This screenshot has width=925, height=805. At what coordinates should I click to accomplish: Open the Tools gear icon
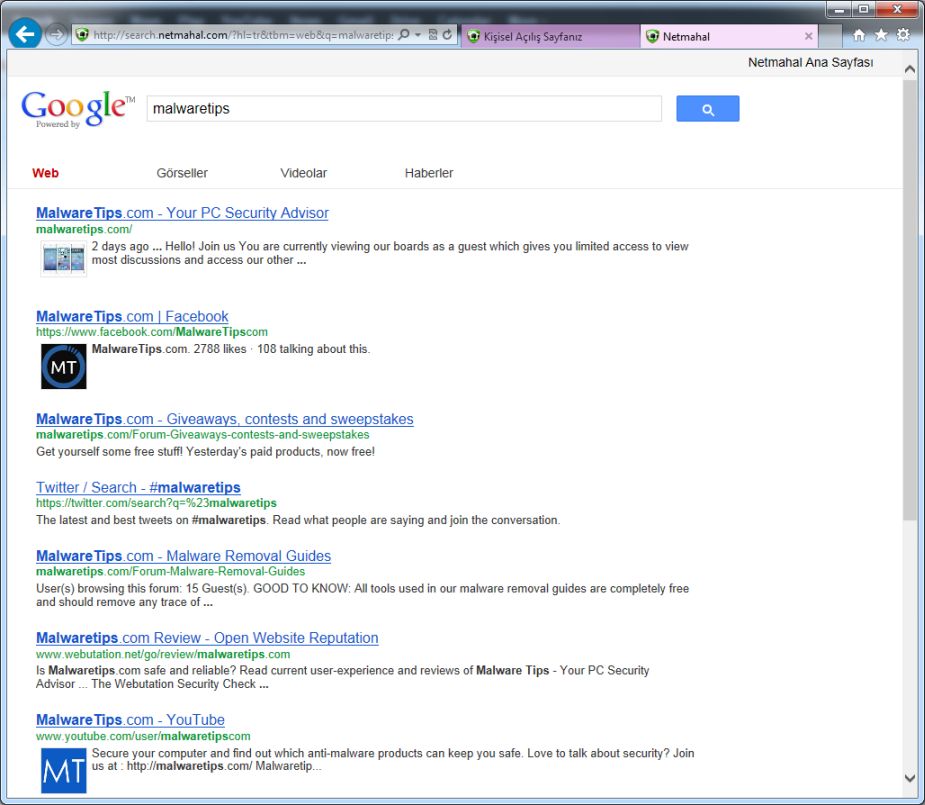(x=903, y=35)
